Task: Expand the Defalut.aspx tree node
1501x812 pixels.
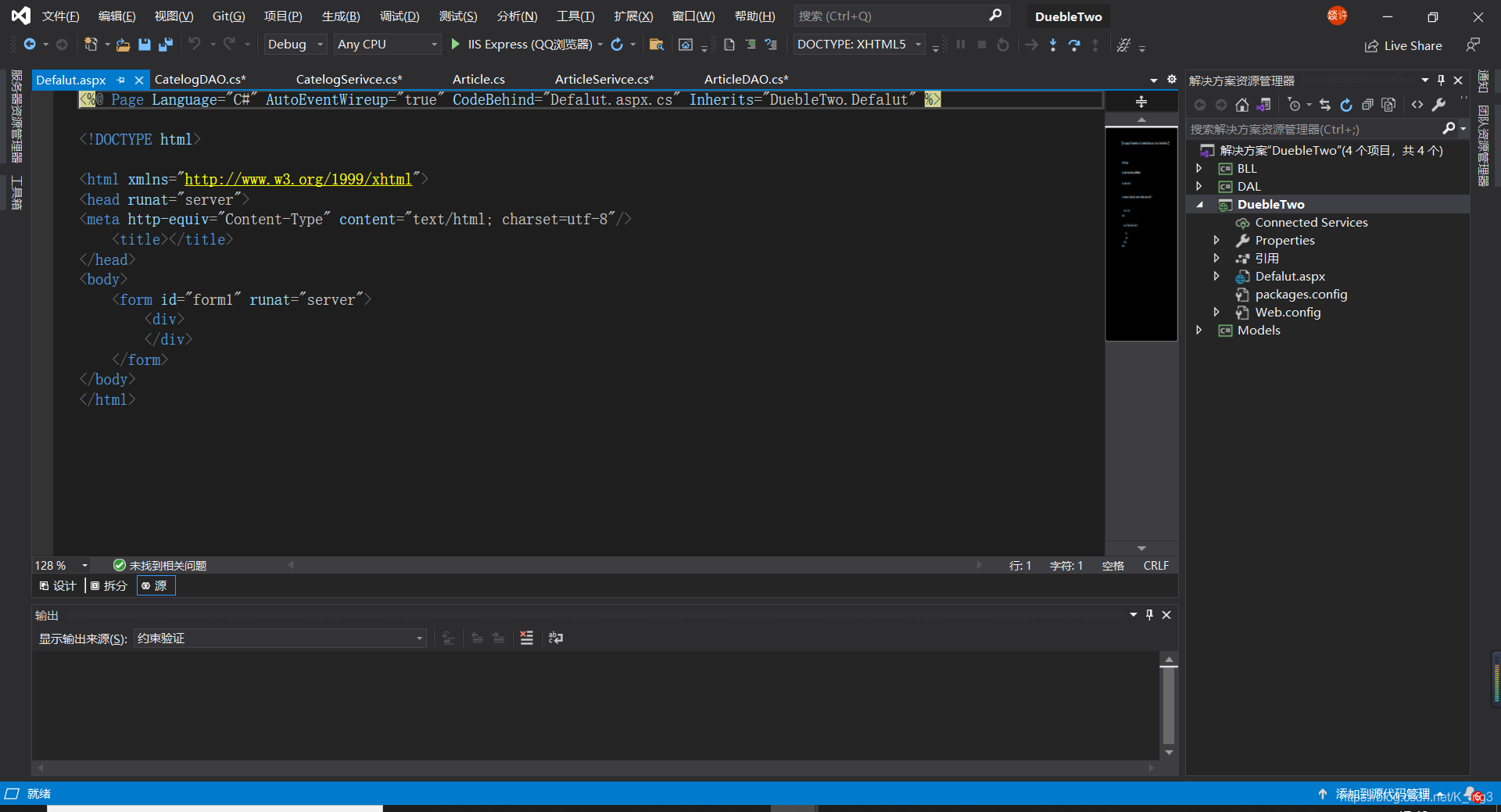Action: [x=1216, y=276]
